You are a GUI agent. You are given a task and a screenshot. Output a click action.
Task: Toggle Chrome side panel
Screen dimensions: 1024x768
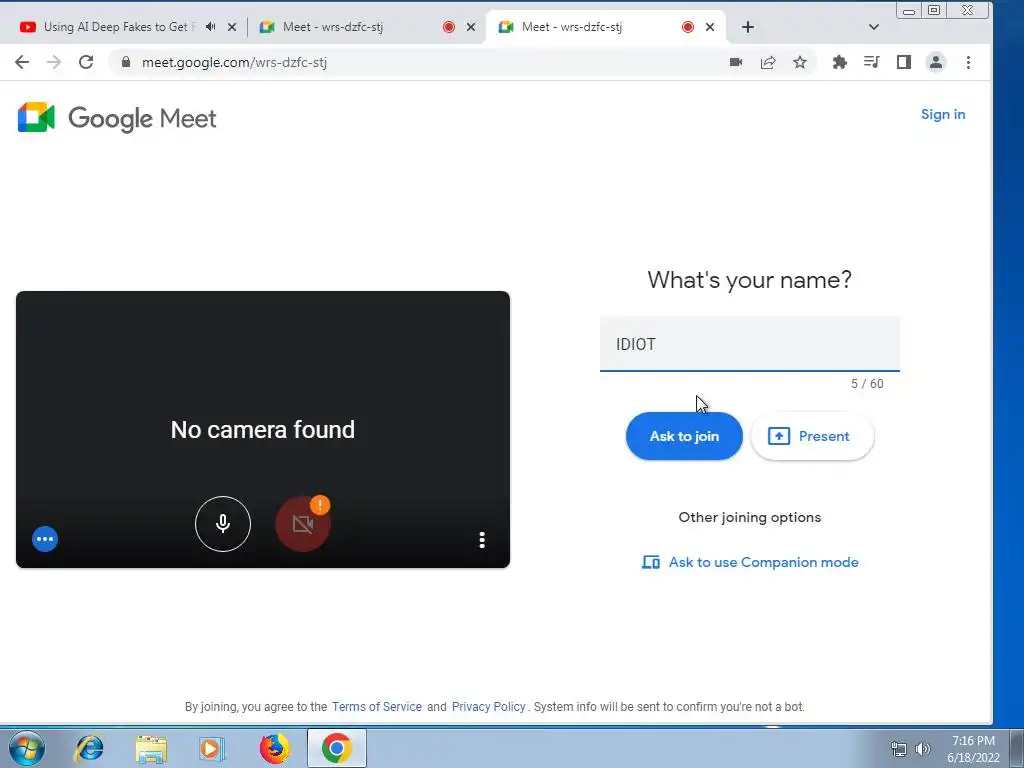[x=904, y=62]
